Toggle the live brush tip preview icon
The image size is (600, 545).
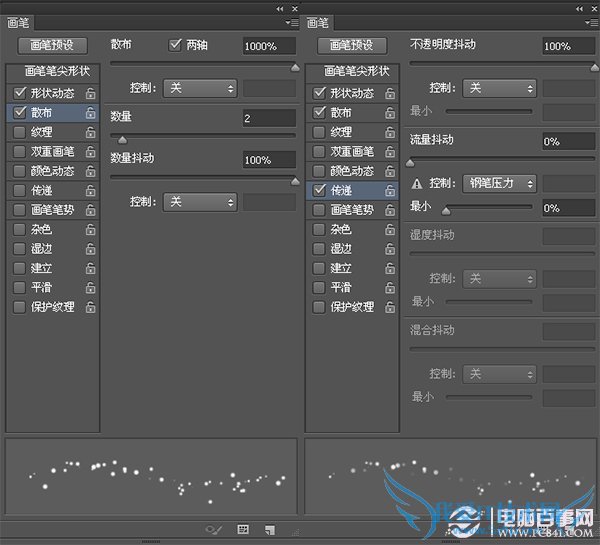[x=213, y=528]
